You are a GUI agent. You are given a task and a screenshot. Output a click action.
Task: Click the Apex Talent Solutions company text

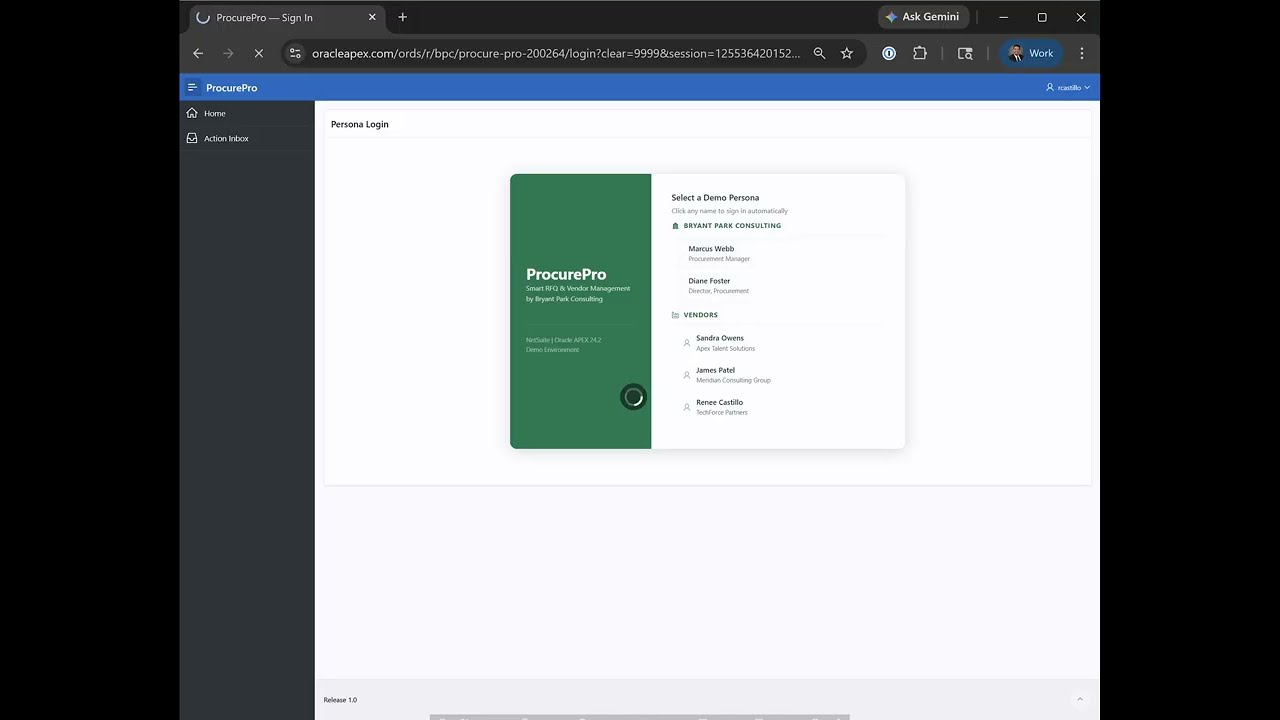[x=725, y=349]
